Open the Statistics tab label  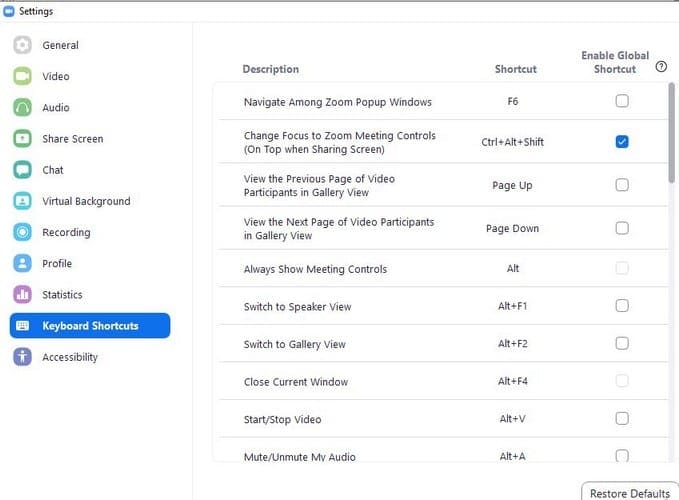click(x=62, y=294)
